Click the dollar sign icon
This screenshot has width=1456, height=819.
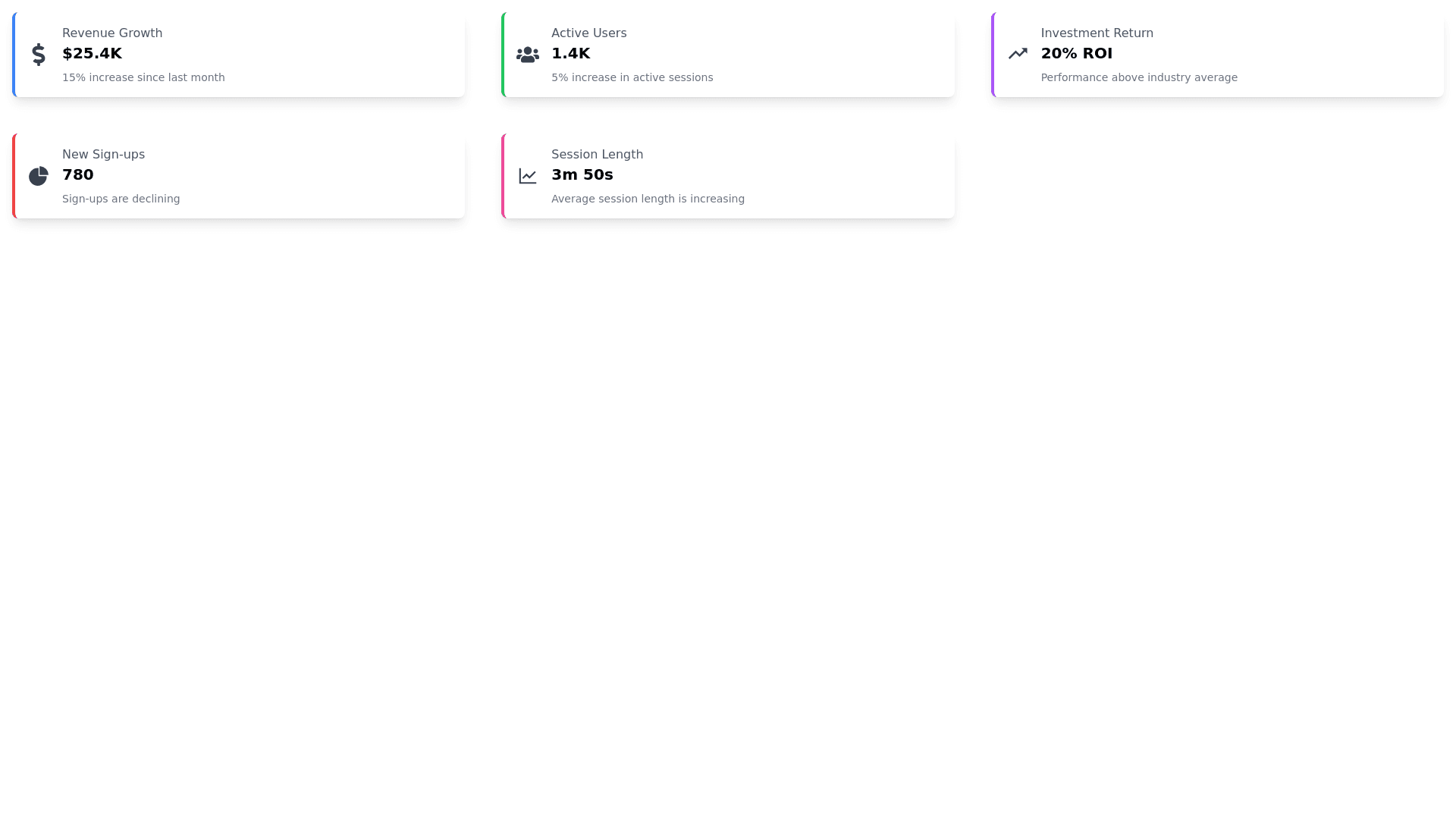(39, 55)
